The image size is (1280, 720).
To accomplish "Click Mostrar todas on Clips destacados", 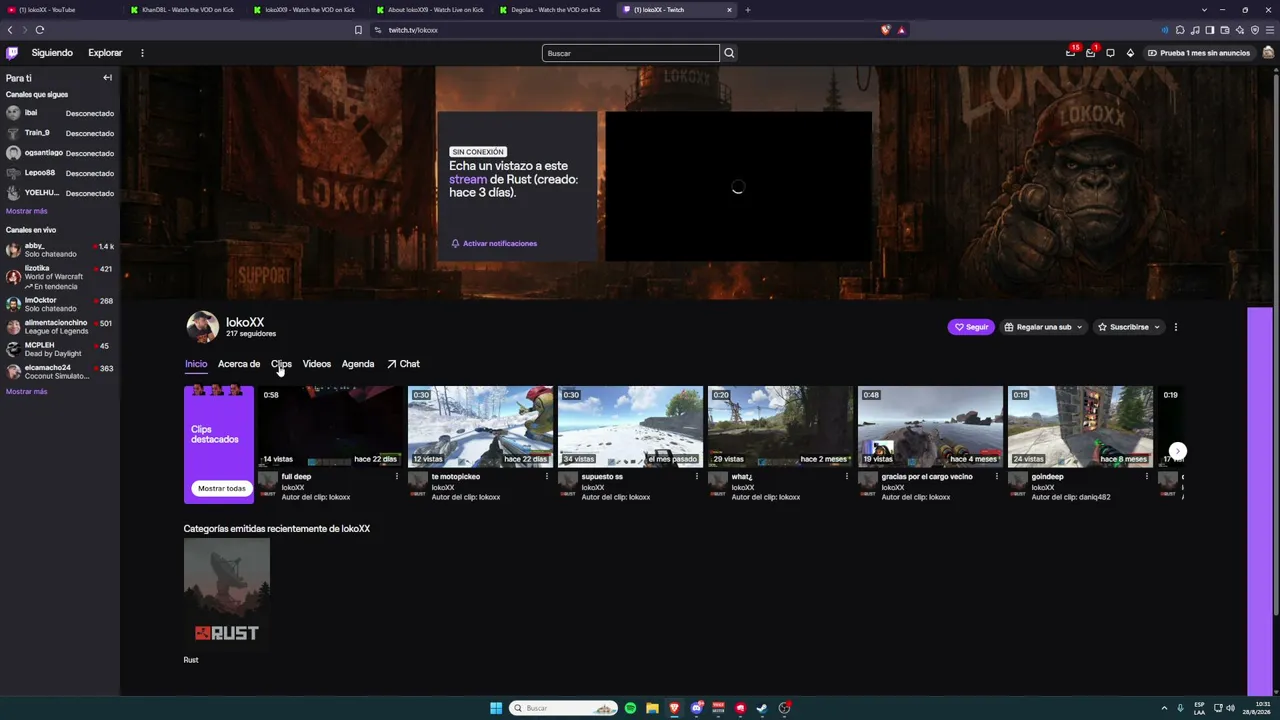I will [x=221, y=488].
